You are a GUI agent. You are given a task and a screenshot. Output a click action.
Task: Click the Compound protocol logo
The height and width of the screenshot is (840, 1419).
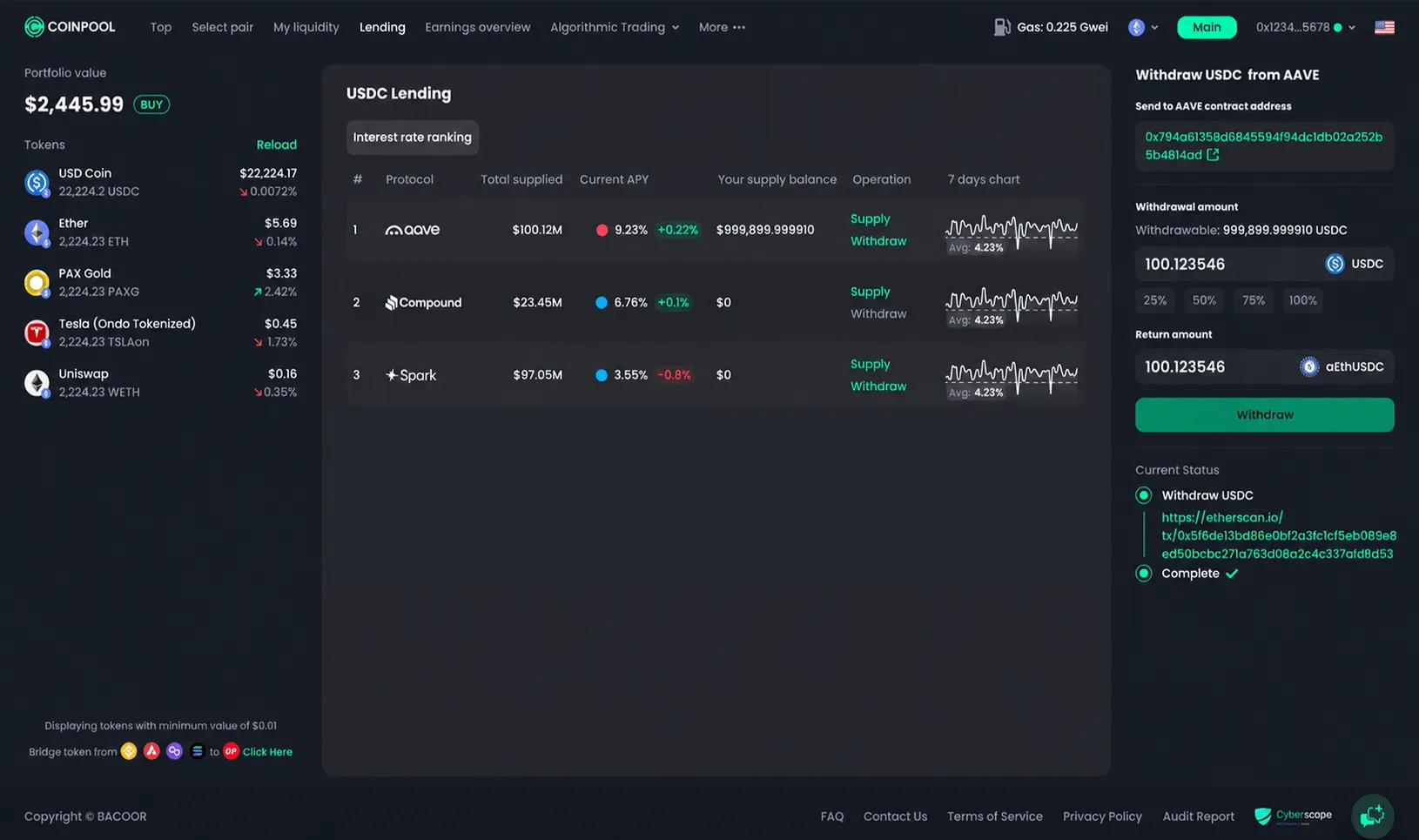tap(423, 303)
